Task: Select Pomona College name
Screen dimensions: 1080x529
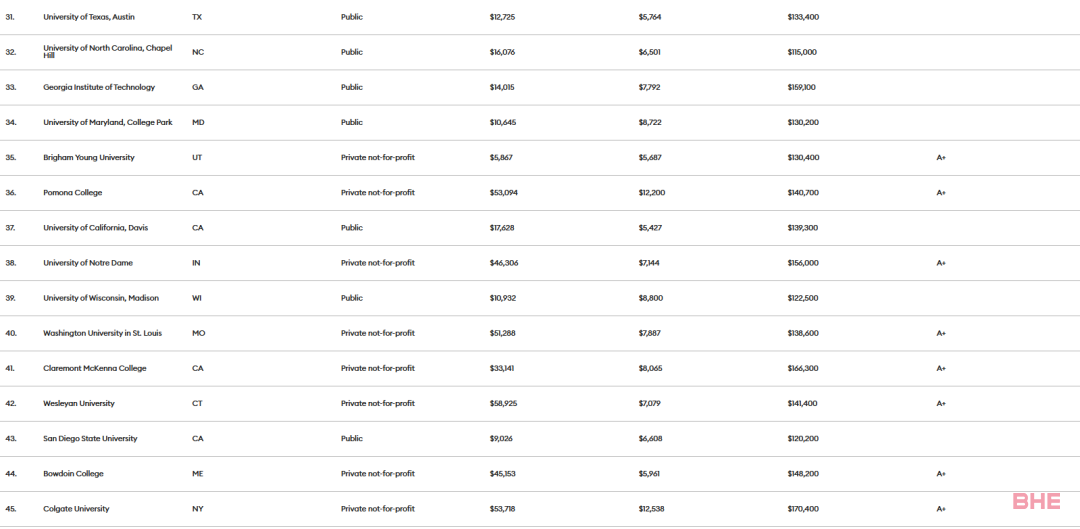Action: 72,193
